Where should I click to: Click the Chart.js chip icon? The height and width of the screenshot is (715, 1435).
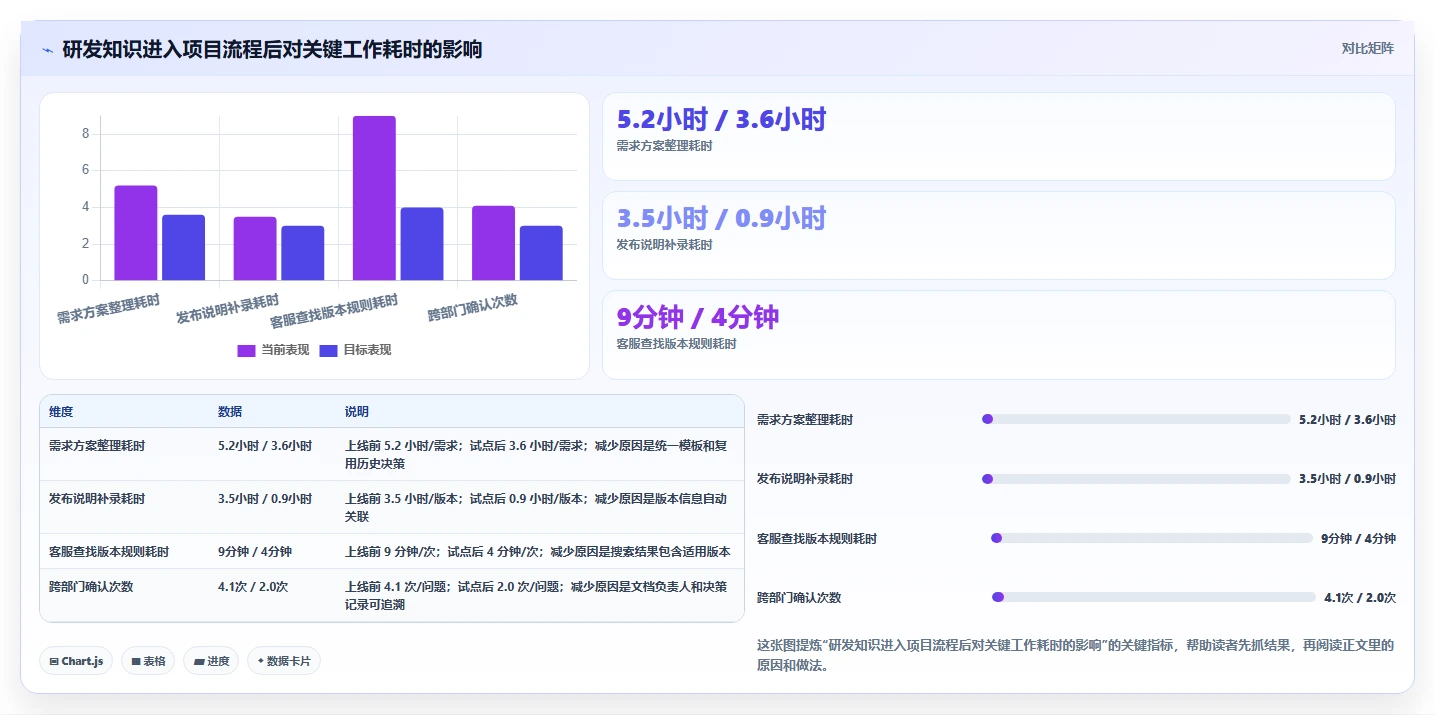pos(54,662)
